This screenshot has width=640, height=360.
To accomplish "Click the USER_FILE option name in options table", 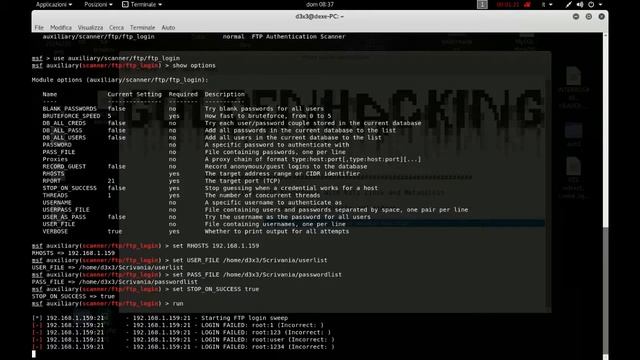I will (x=59, y=224).
